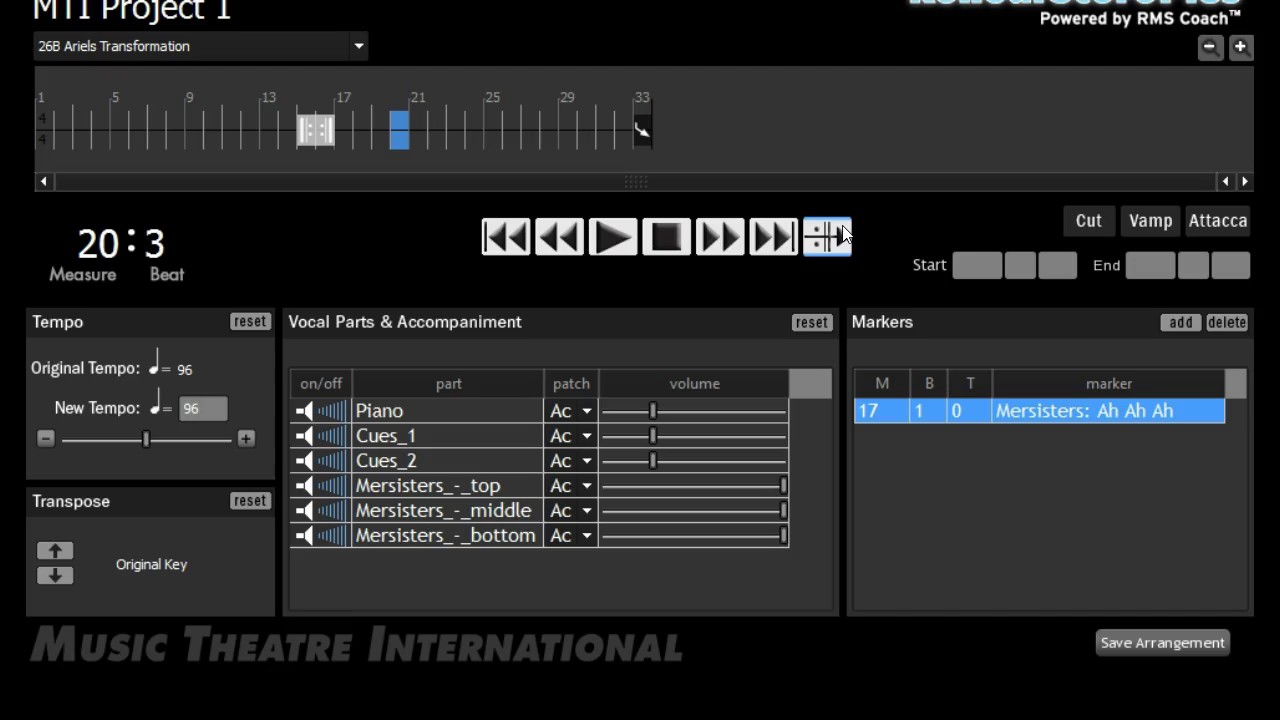Image resolution: width=1280 pixels, height=720 pixels.
Task: Transpose up one step
Action: point(55,551)
